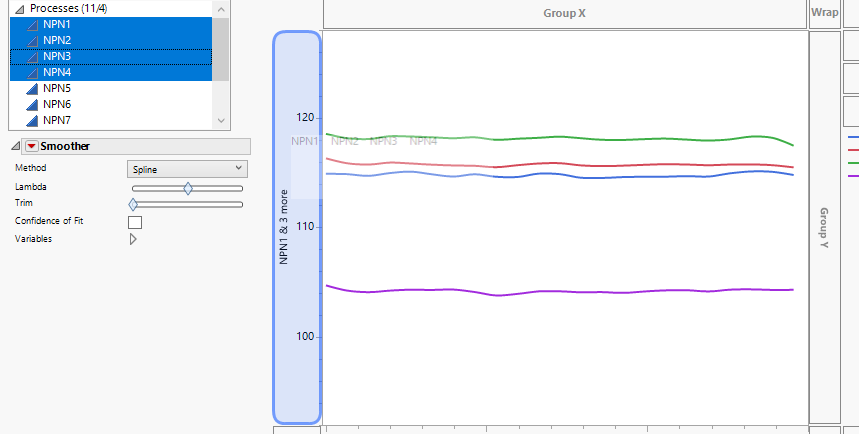
Task: Collapse the Processes column group
Action: (20, 9)
